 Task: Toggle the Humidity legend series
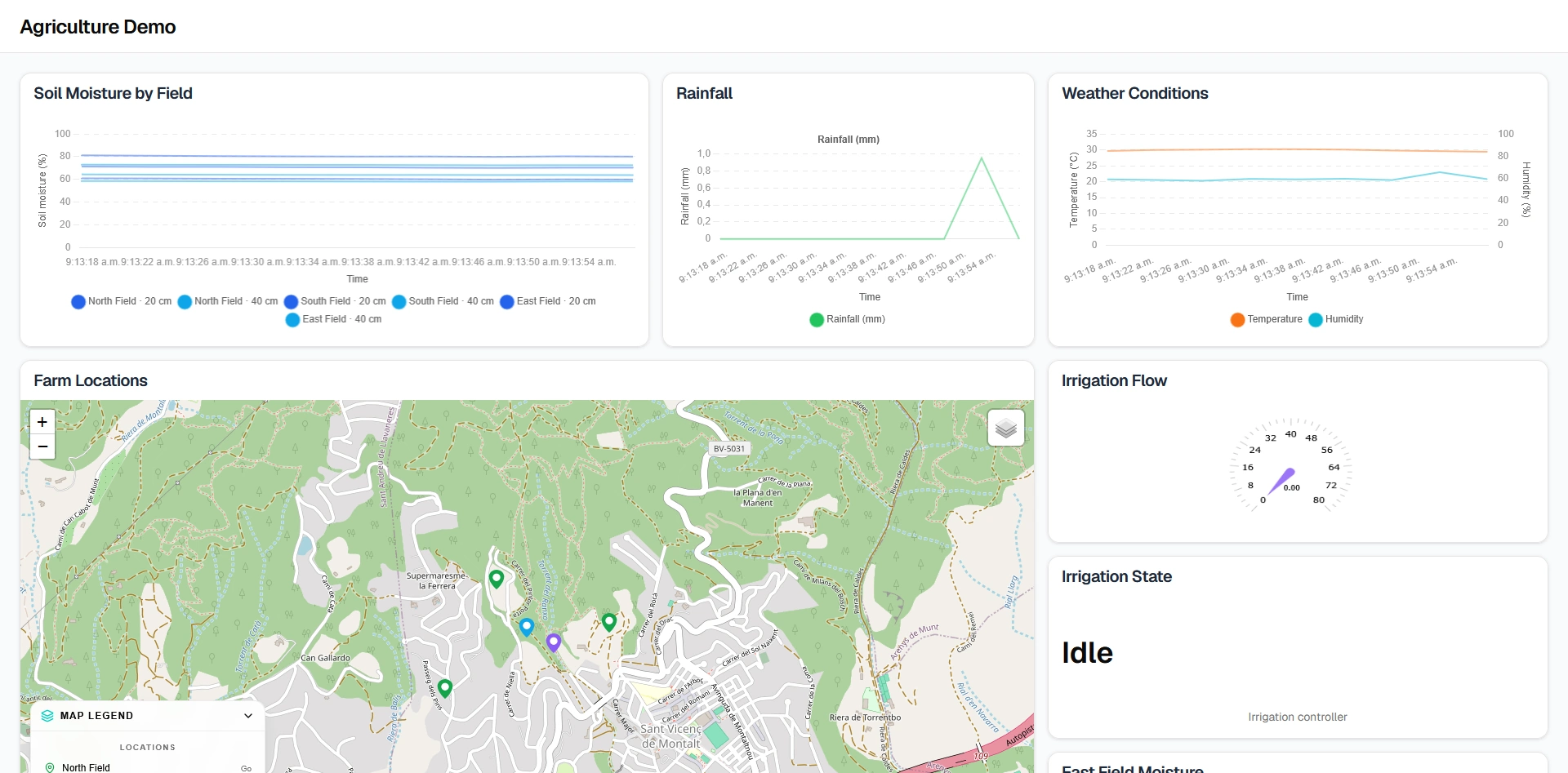(1336, 319)
